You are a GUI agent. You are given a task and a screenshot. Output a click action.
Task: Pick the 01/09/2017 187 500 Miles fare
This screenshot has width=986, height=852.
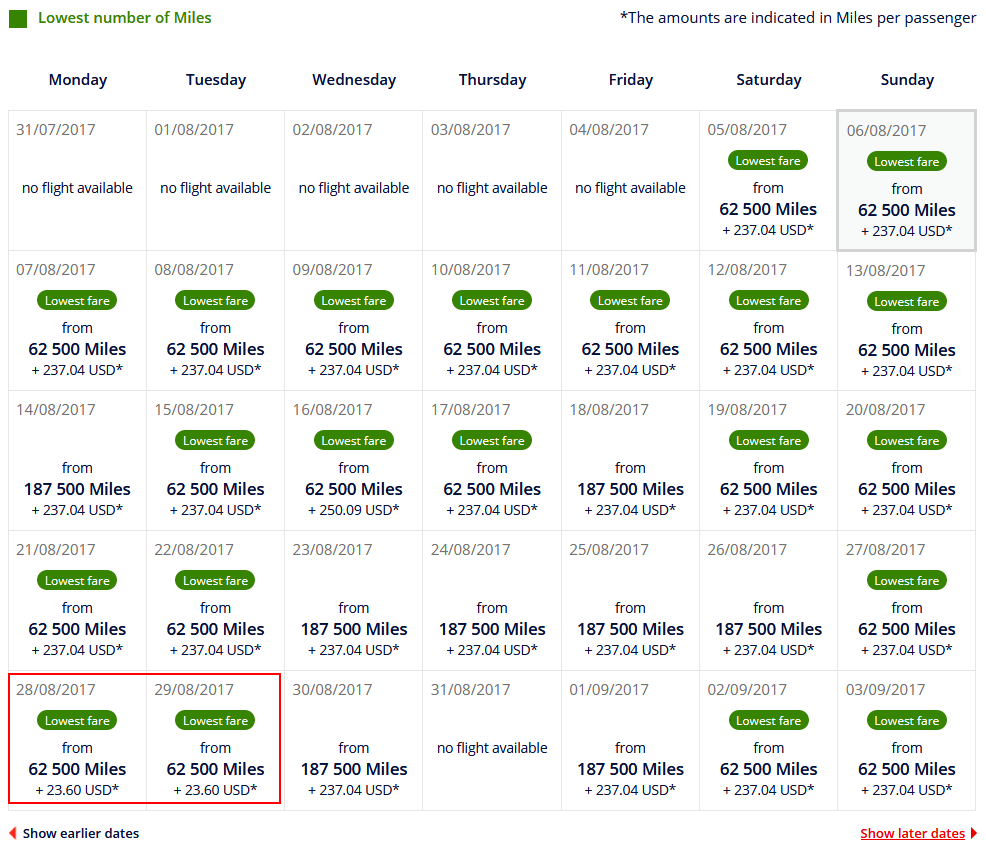pos(630,740)
